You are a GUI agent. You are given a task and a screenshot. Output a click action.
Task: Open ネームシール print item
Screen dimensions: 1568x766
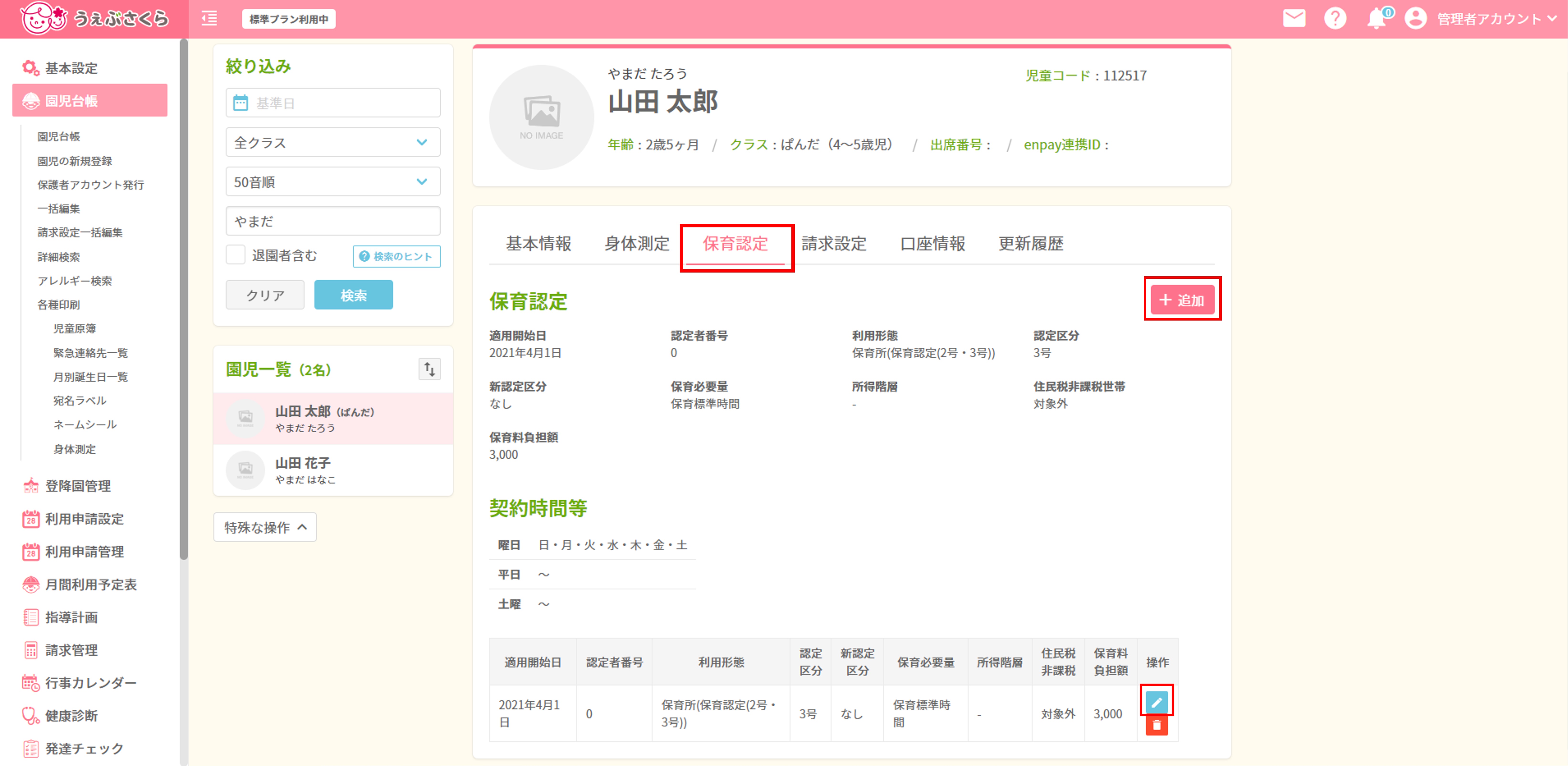85,424
